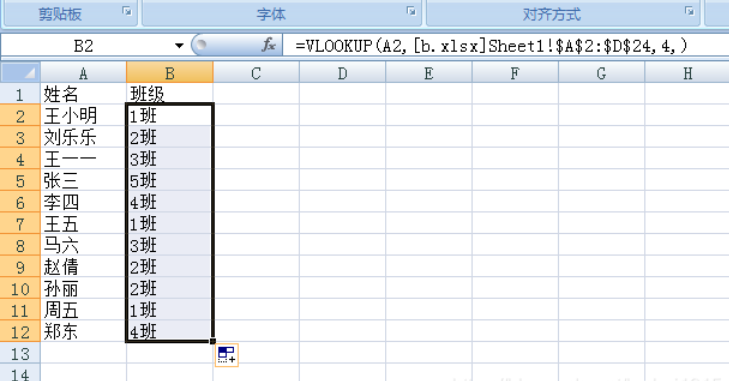Select column G header
729x381 pixels.
pos(602,73)
